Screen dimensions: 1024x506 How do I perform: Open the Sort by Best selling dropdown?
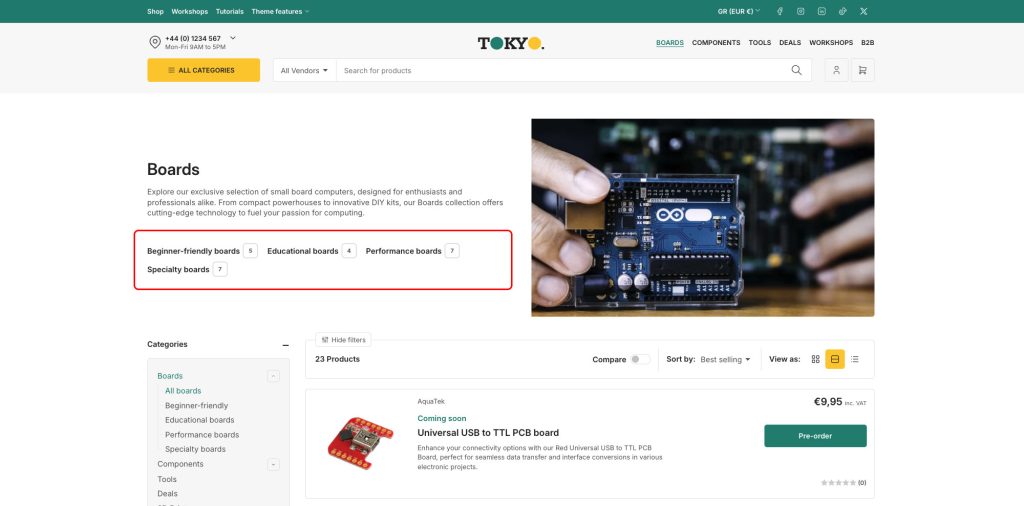725,359
